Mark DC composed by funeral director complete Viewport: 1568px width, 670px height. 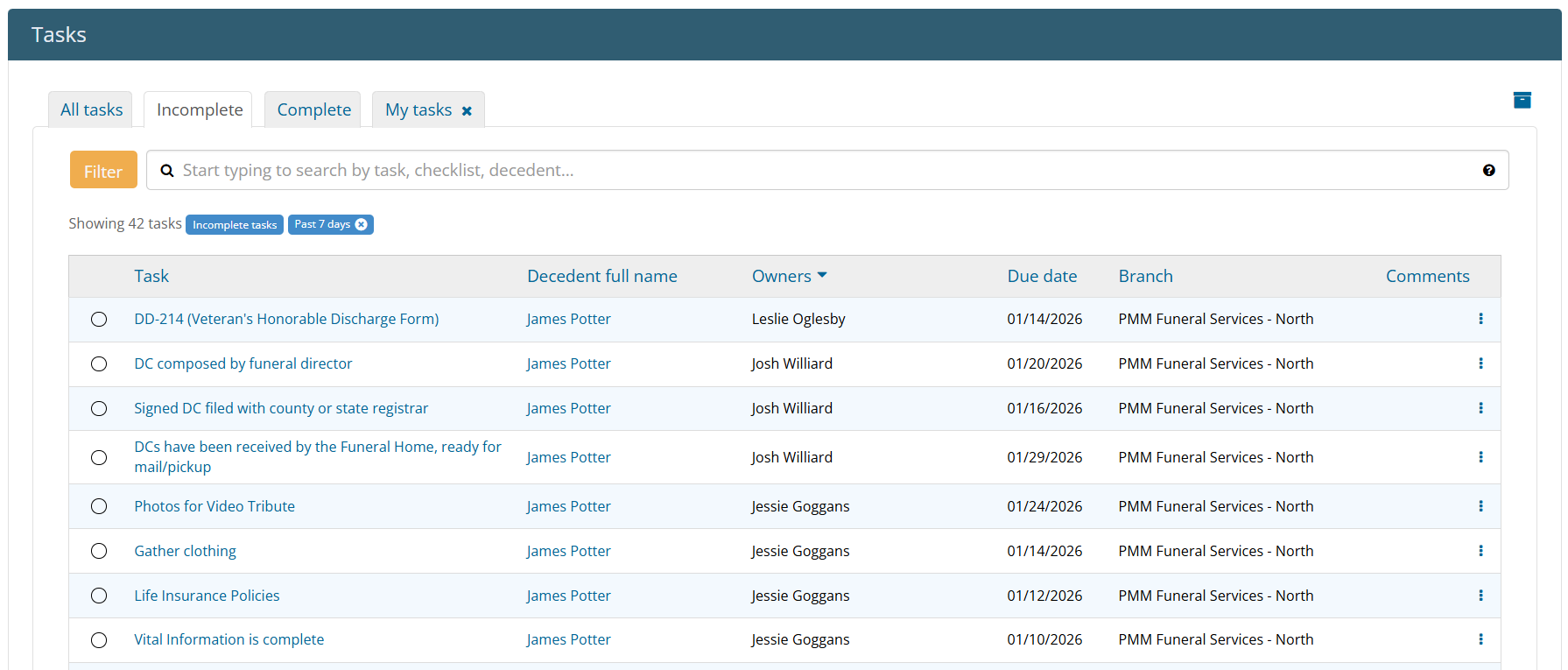coord(99,364)
